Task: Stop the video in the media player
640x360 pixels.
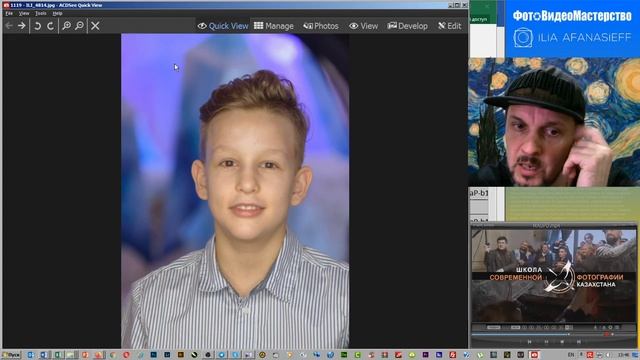Action: pos(562,342)
